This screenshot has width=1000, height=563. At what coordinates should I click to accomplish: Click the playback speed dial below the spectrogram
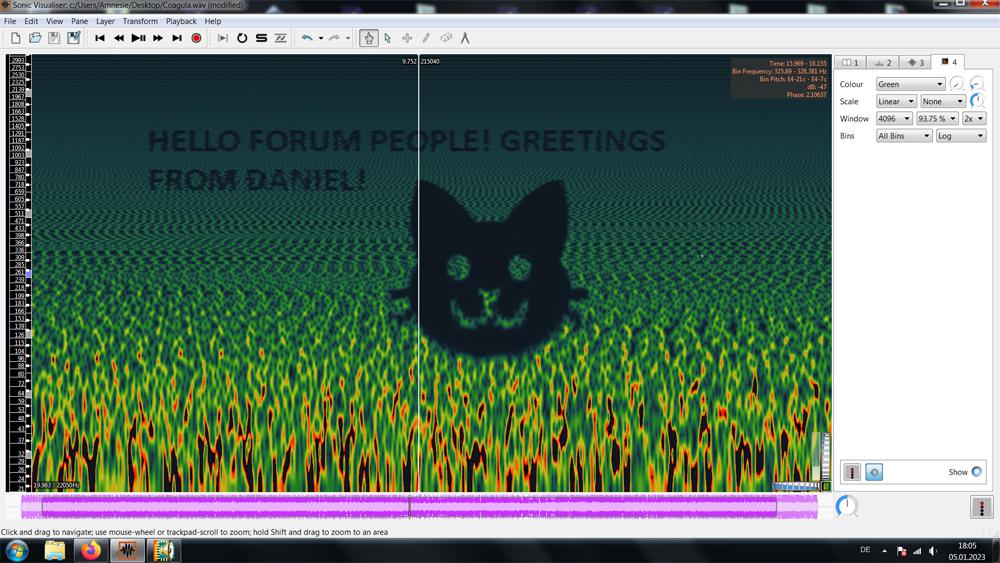tap(846, 506)
